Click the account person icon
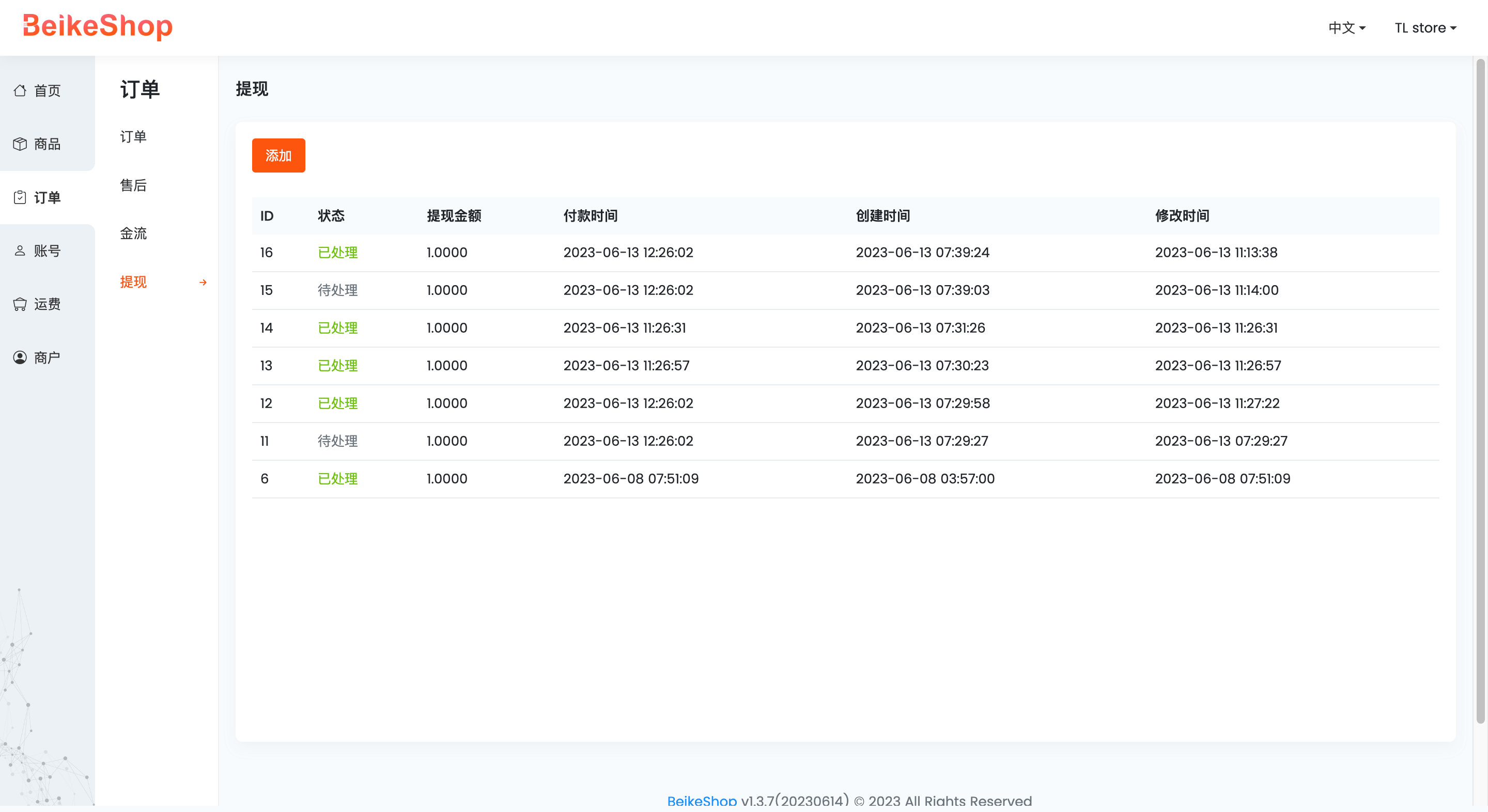Screen dimensions: 1488x812 20,251
